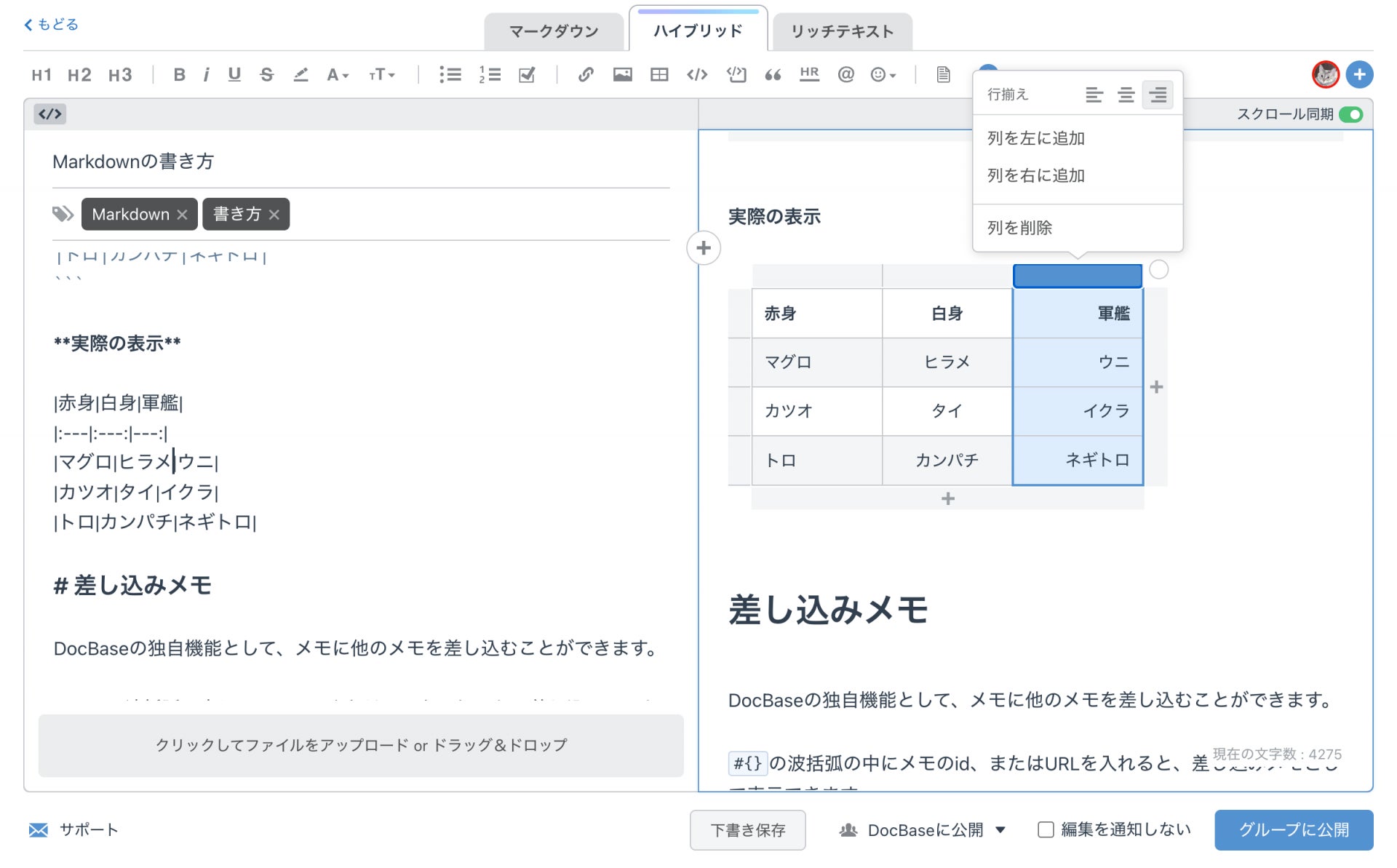
Task: Select the round handle beside the table
Action: tap(1158, 270)
